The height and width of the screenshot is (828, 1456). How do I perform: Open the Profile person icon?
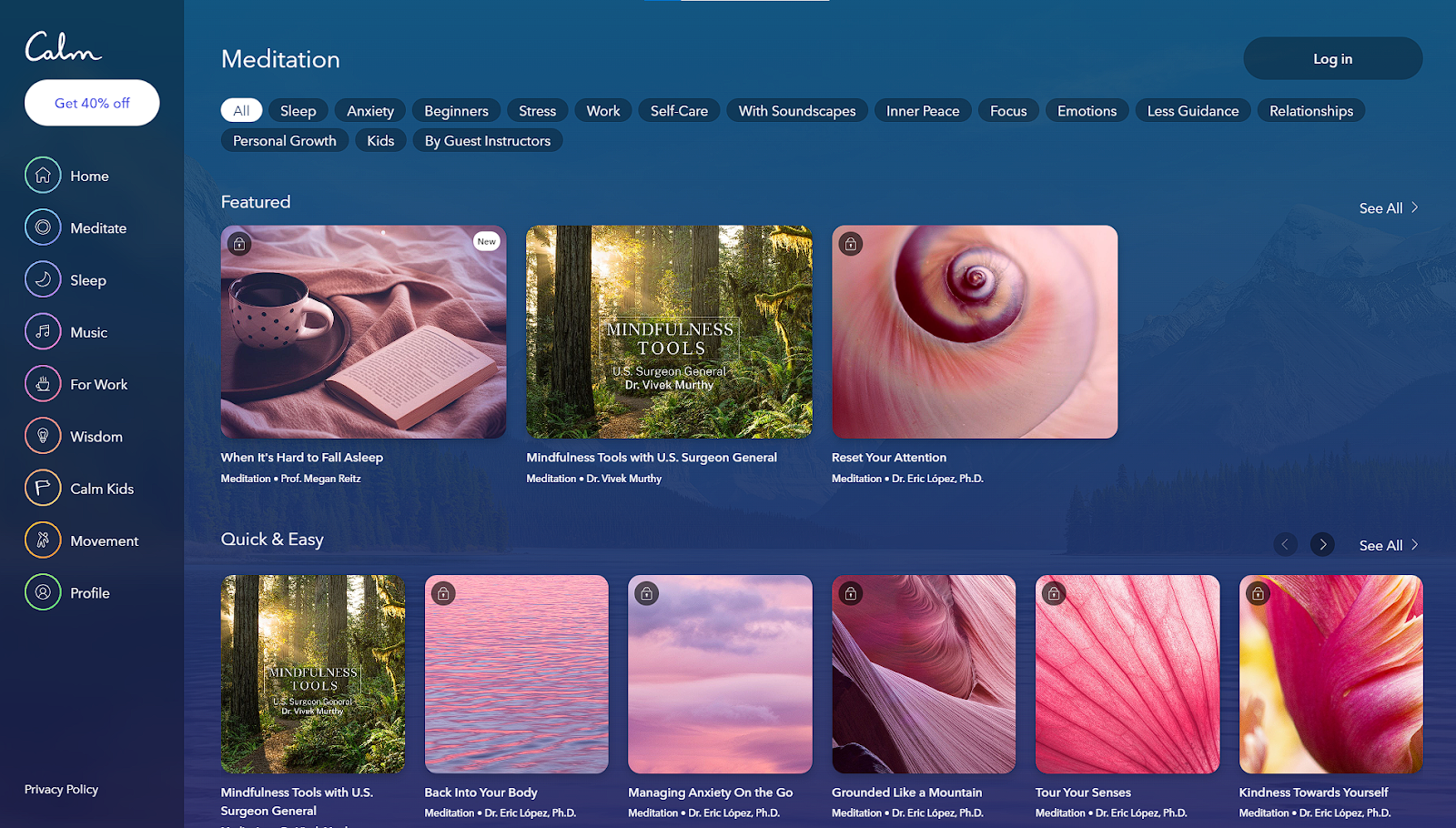[43, 592]
